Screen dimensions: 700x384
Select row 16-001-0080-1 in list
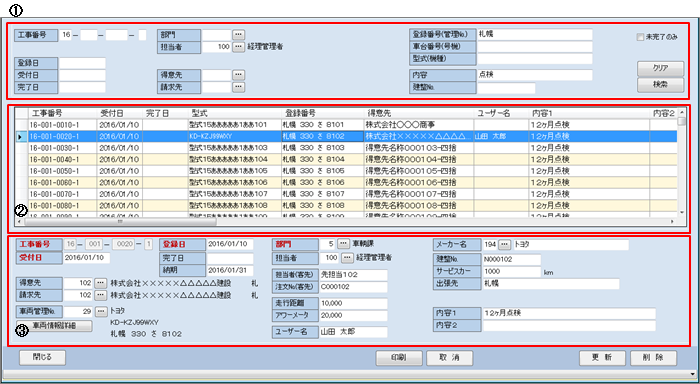(x=346, y=206)
